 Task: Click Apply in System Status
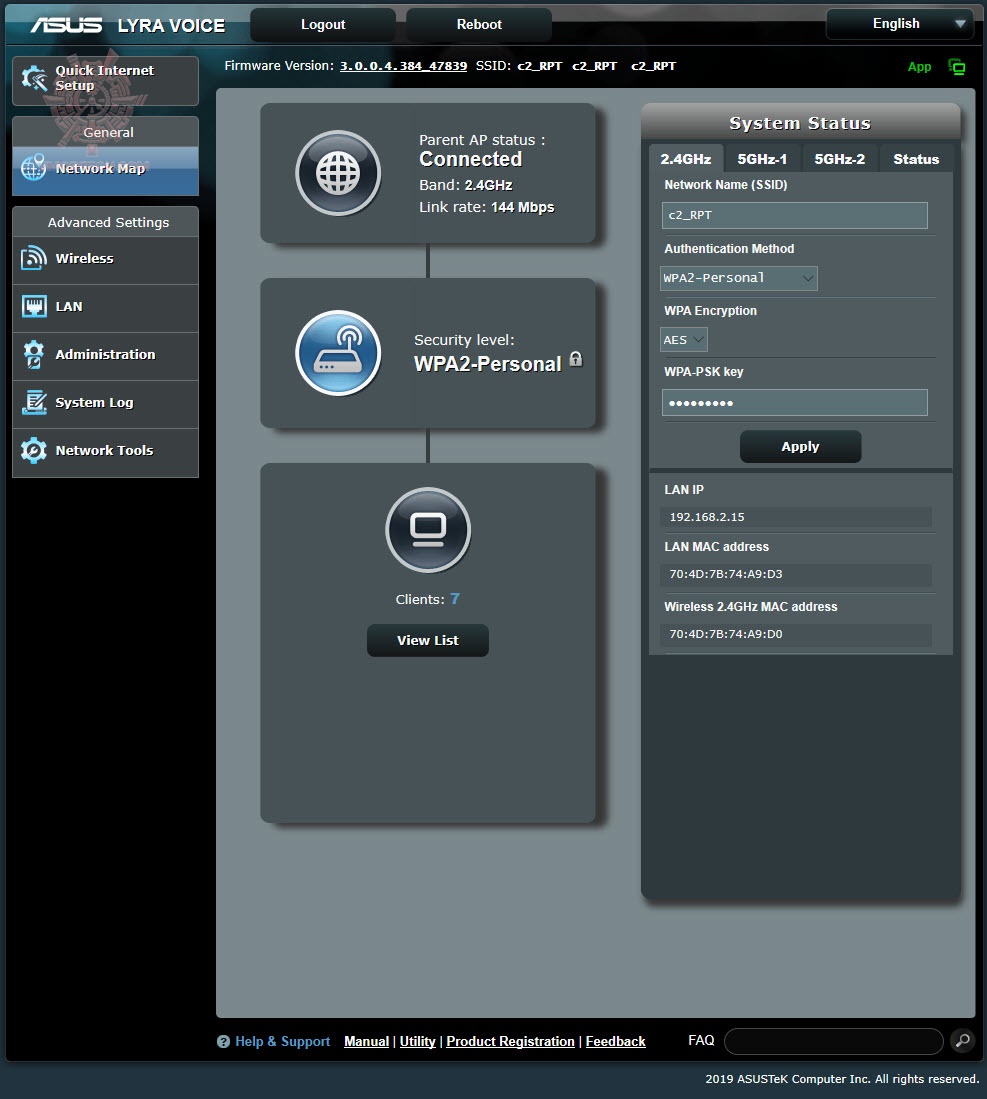tap(800, 446)
